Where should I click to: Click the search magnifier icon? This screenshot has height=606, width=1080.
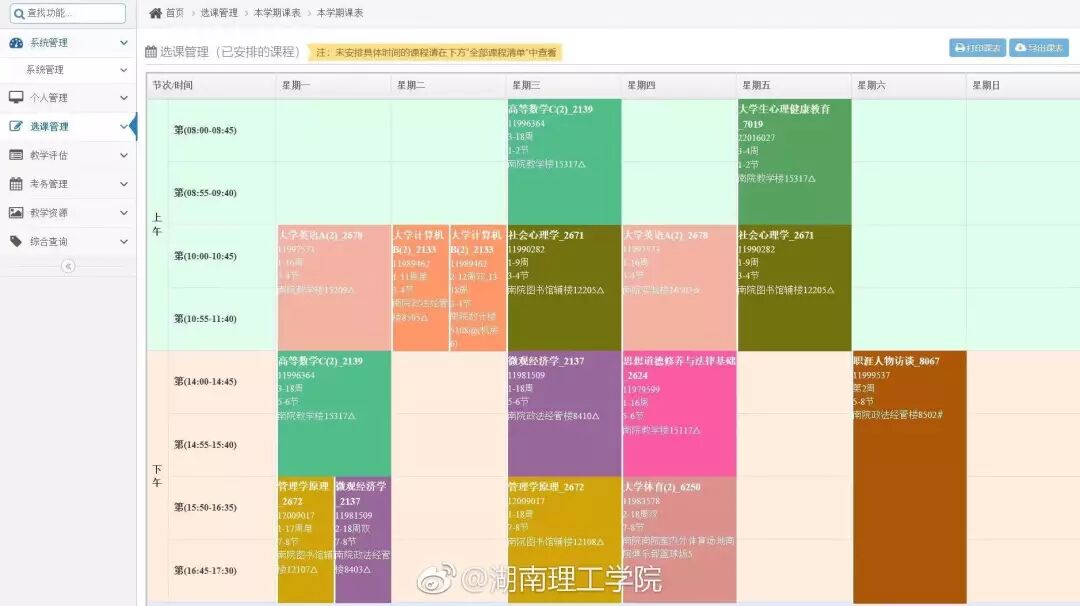(x=19, y=13)
